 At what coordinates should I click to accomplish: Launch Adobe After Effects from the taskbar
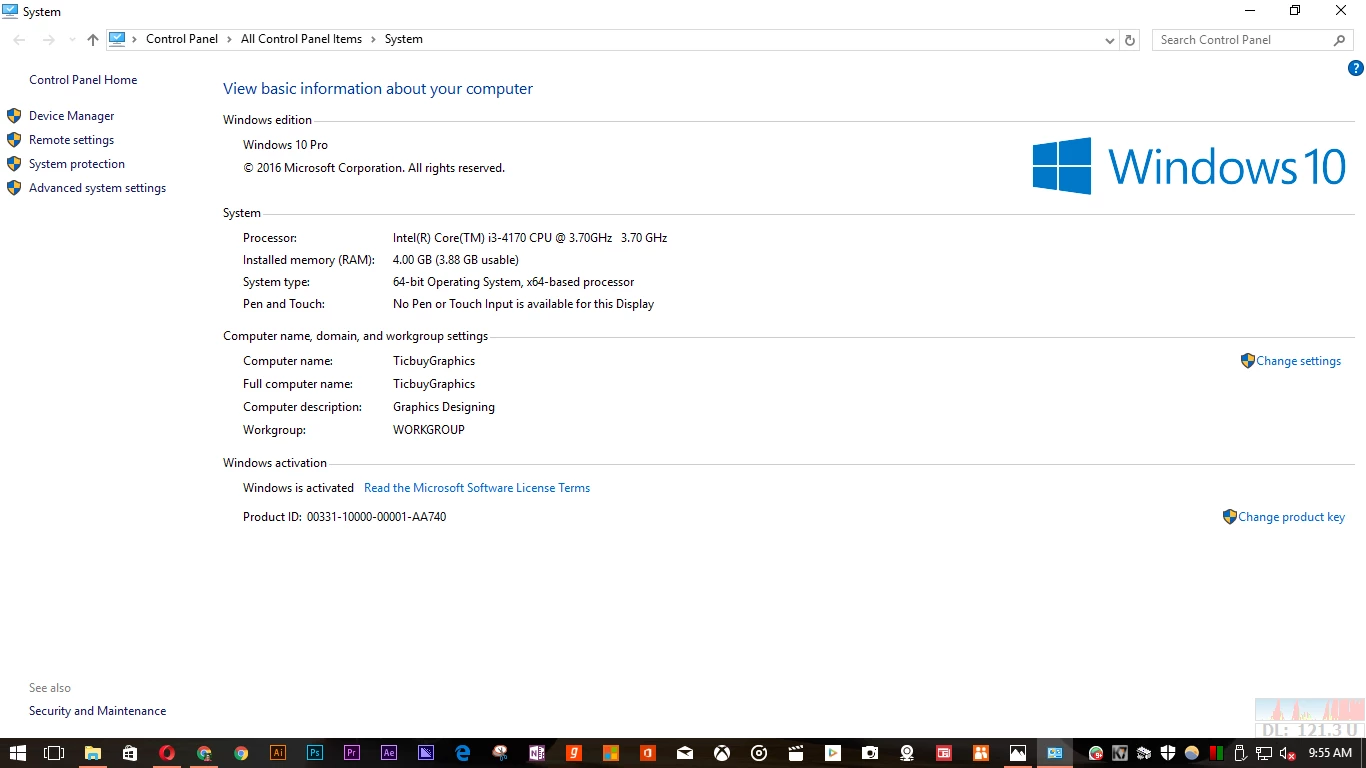389,753
